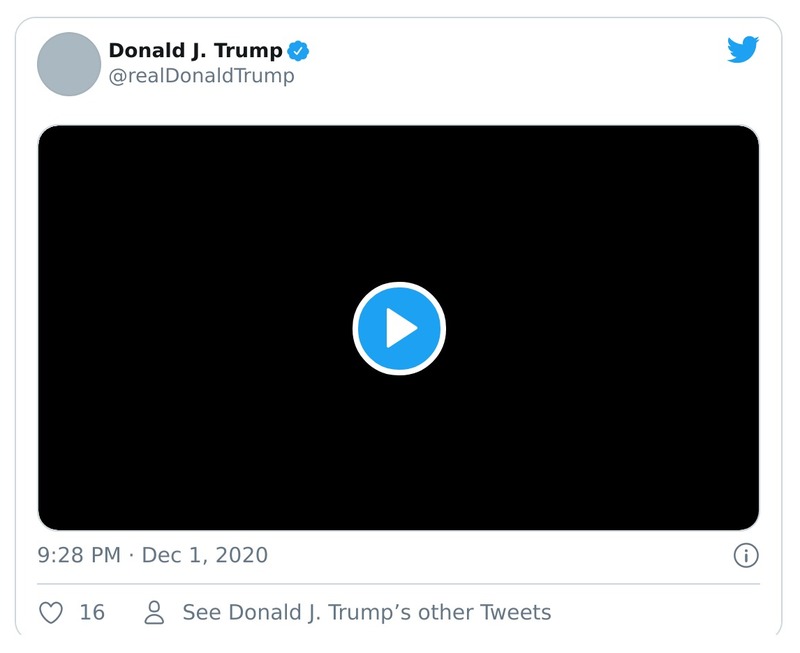800x653 pixels.
Task: Open Donald J. Trump's profile avatar
Action: pyautogui.click(x=68, y=62)
